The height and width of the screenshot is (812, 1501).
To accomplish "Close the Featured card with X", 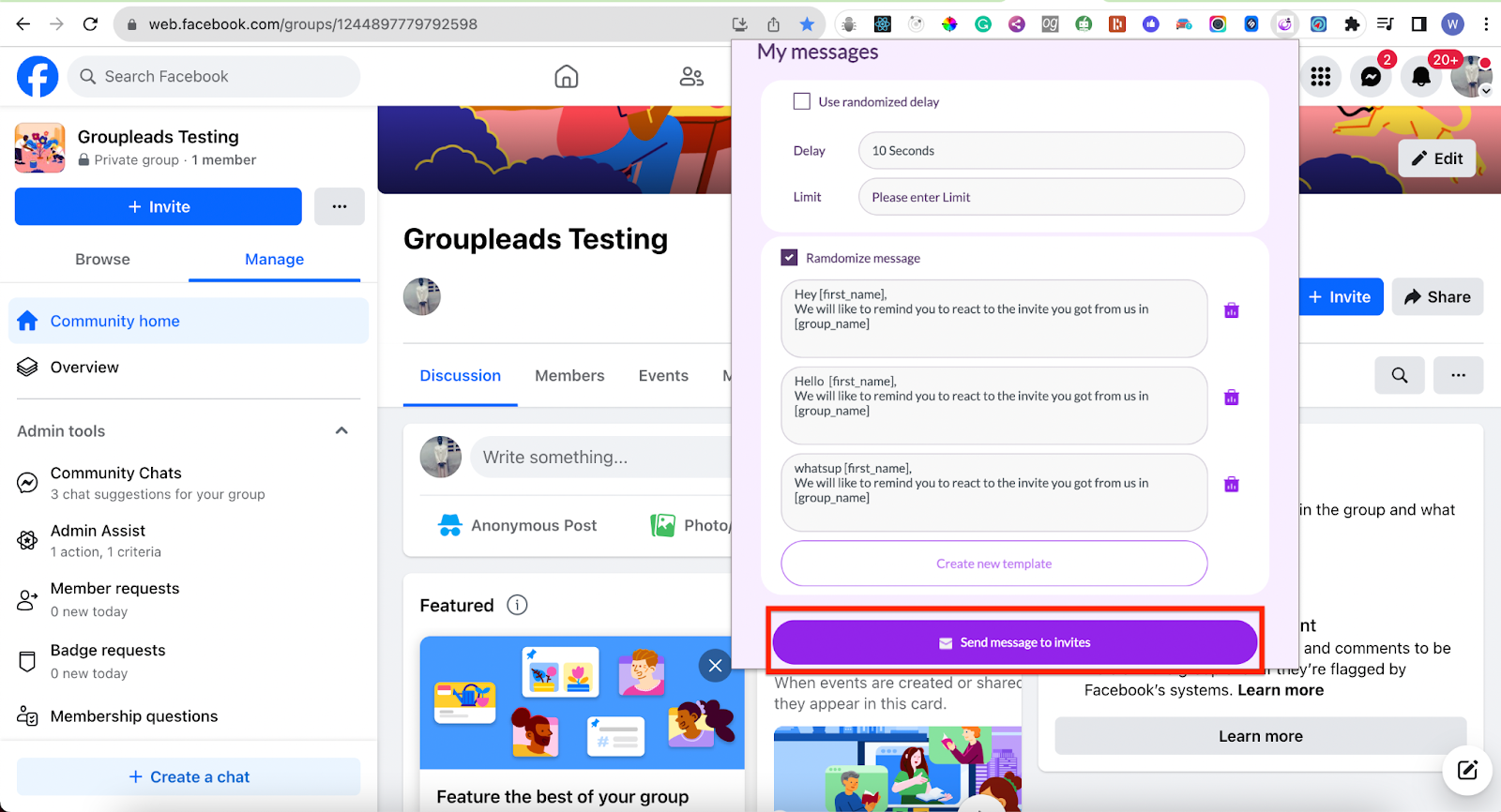I will click(x=715, y=666).
